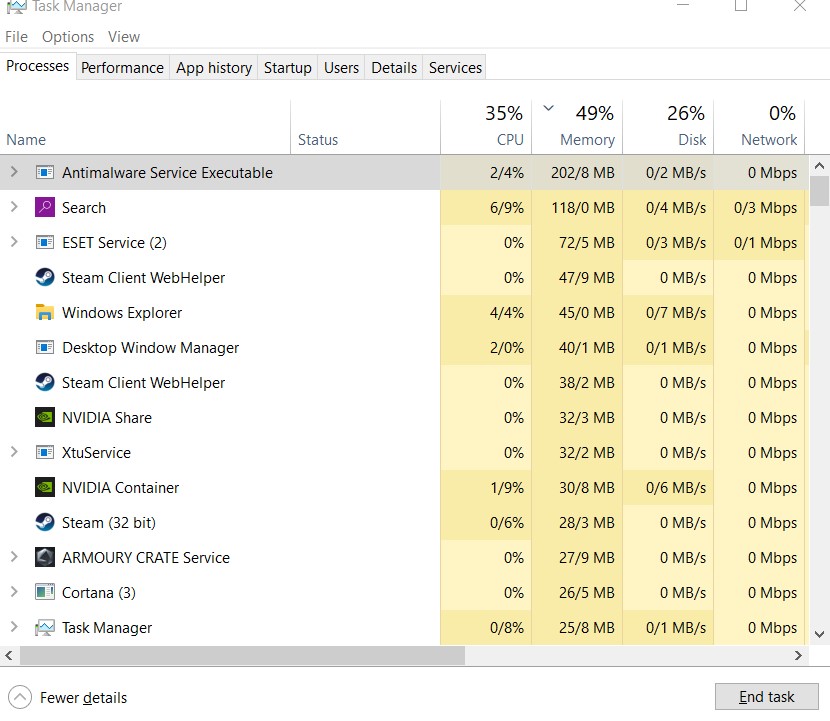Image resolution: width=830 pixels, height=721 pixels.
Task: Select the NVIDIA Share process name
Action: click(x=107, y=418)
